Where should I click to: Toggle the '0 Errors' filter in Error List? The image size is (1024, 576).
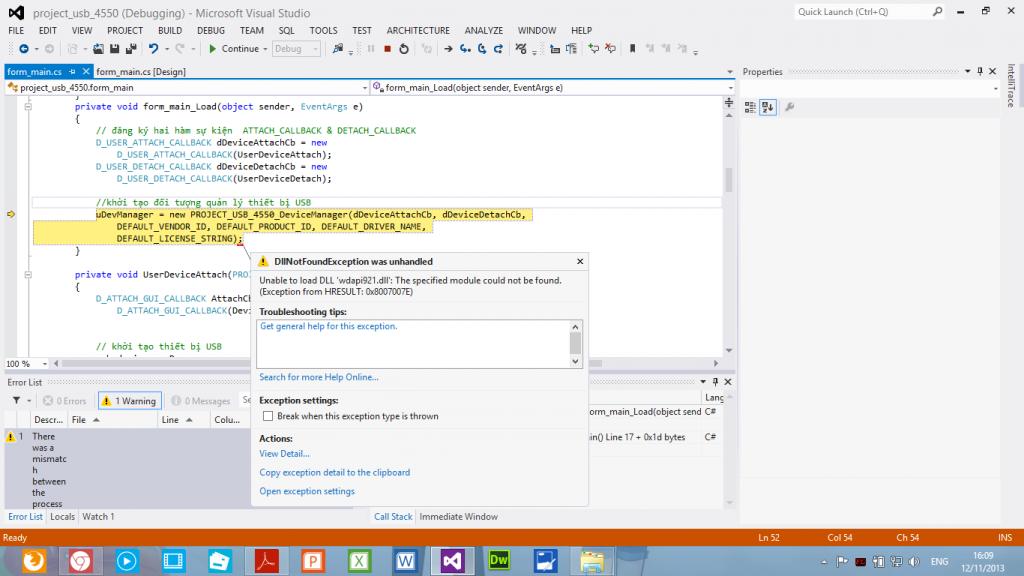click(x=64, y=401)
